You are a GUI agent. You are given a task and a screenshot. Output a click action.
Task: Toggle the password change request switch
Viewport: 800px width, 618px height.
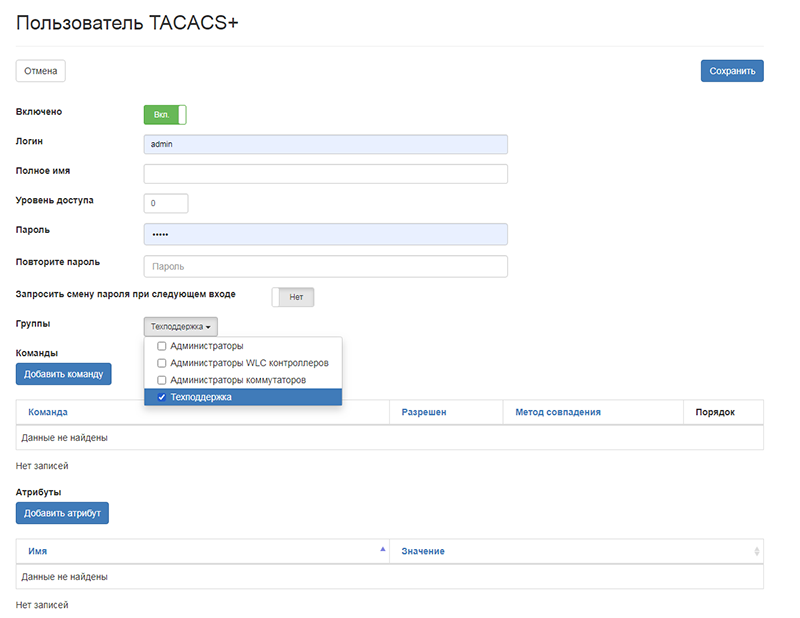(x=293, y=297)
